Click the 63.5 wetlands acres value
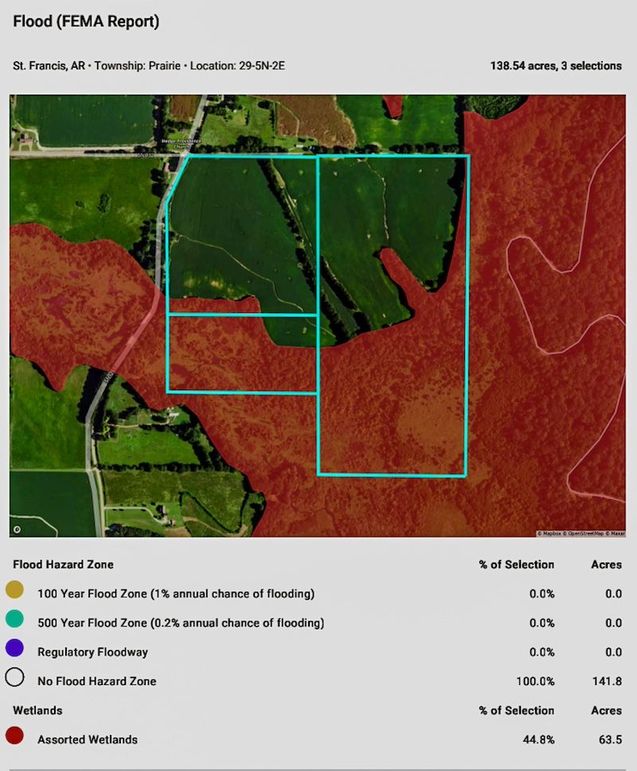637x771 pixels. pos(609,740)
